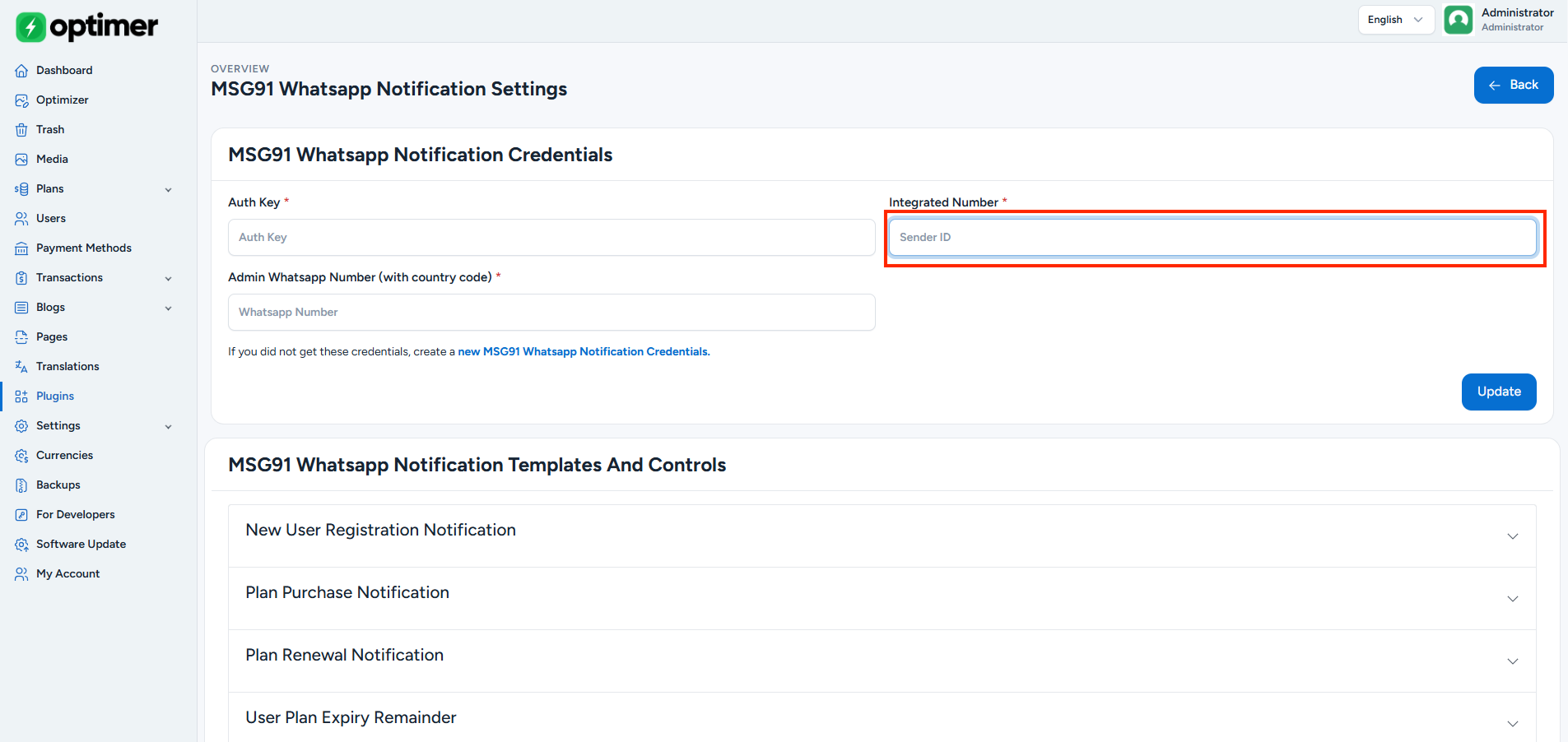
Task: Click the Media image icon
Action: pos(21,160)
